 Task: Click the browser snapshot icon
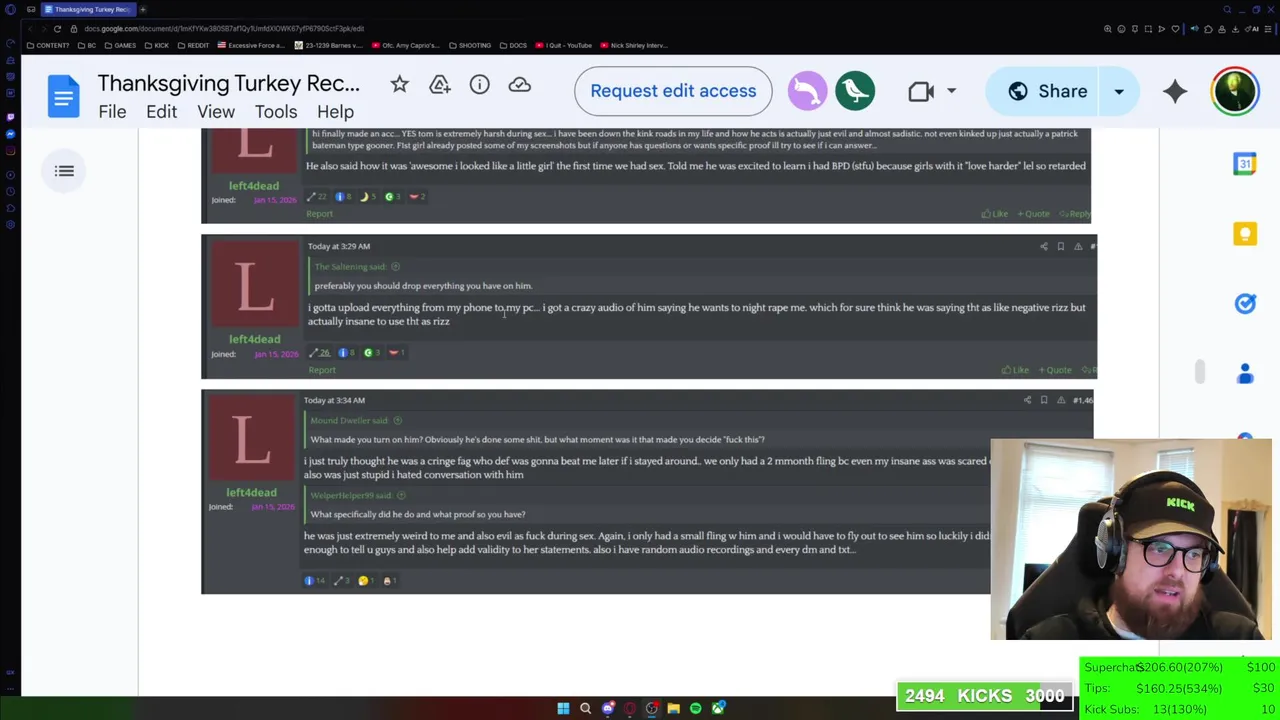pyautogui.click(x=1148, y=28)
